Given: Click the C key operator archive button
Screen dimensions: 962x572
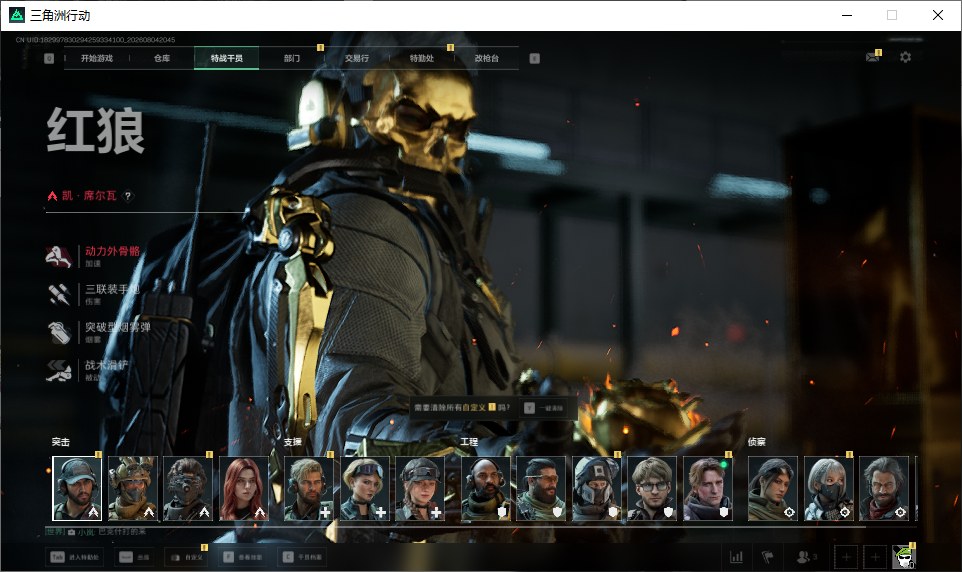Looking at the screenshot, I should click(x=303, y=557).
